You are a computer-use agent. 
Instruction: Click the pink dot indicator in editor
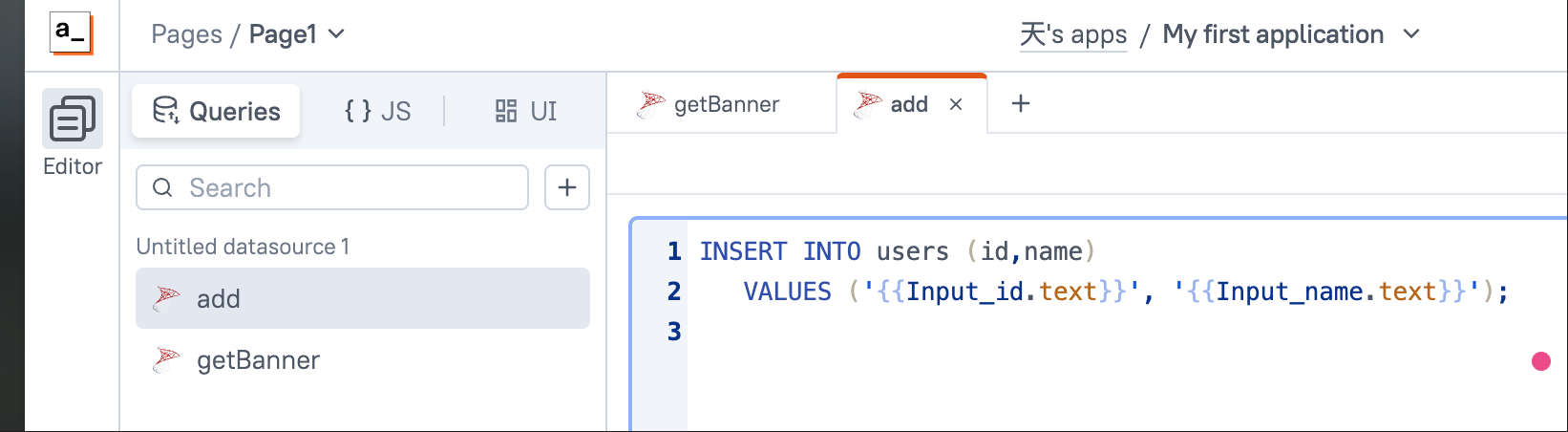coord(1541,360)
